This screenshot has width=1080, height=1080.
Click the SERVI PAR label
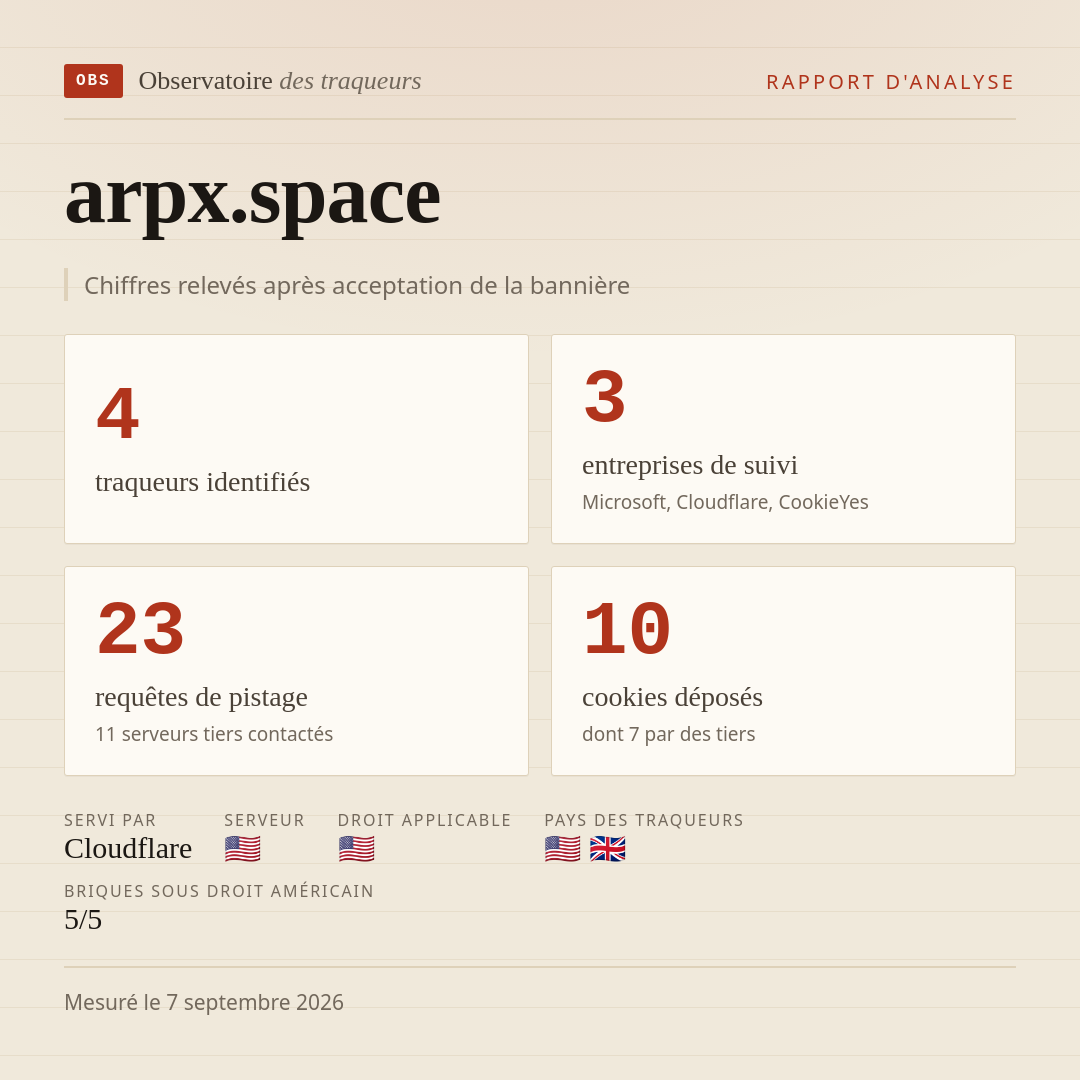[110, 820]
